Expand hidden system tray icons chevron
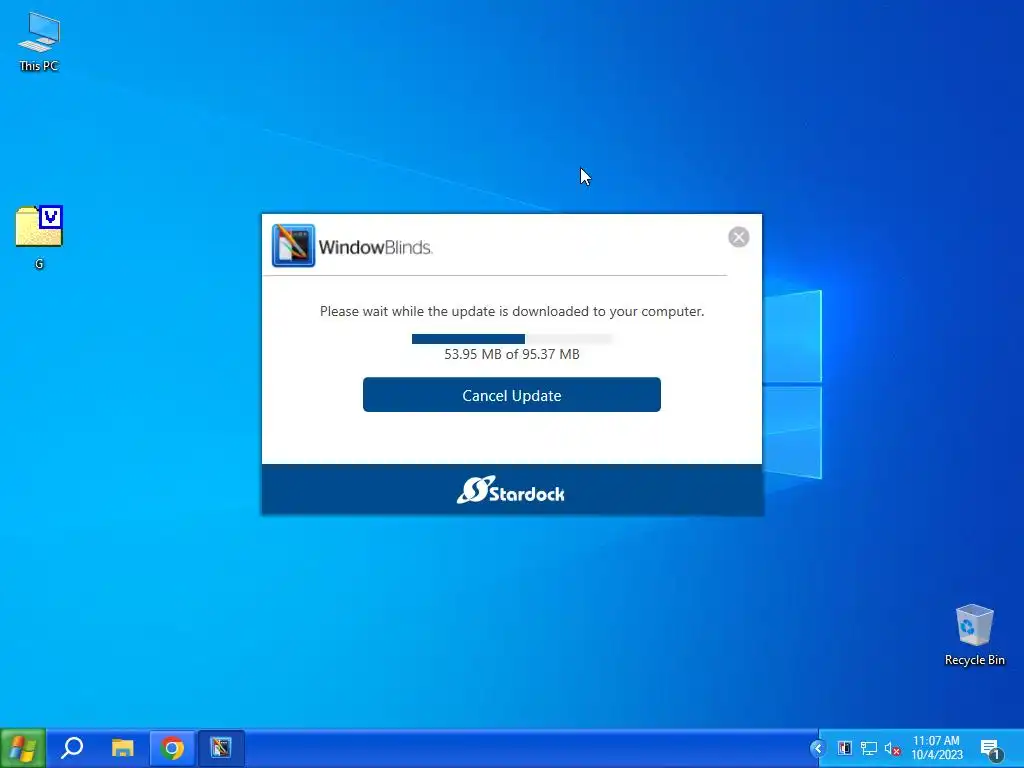Screen dimensions: 1024x768 [818, 748]
